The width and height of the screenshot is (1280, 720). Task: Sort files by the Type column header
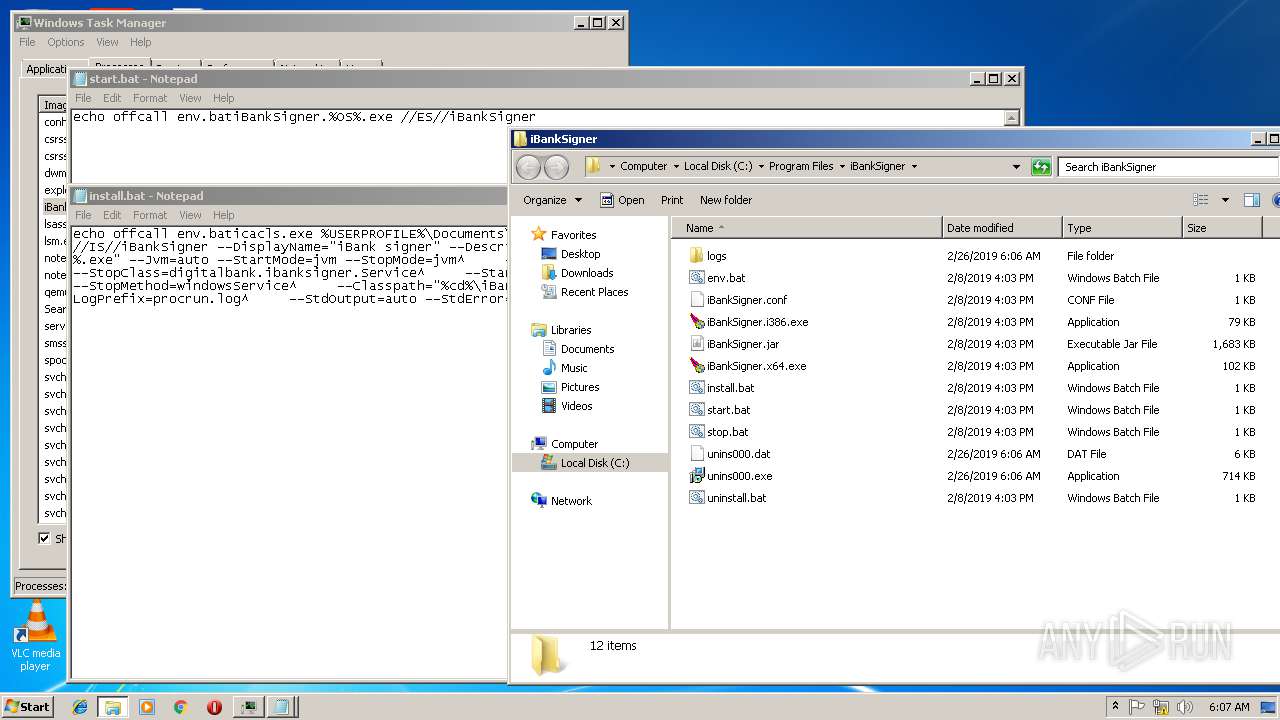pos(1122,228)
